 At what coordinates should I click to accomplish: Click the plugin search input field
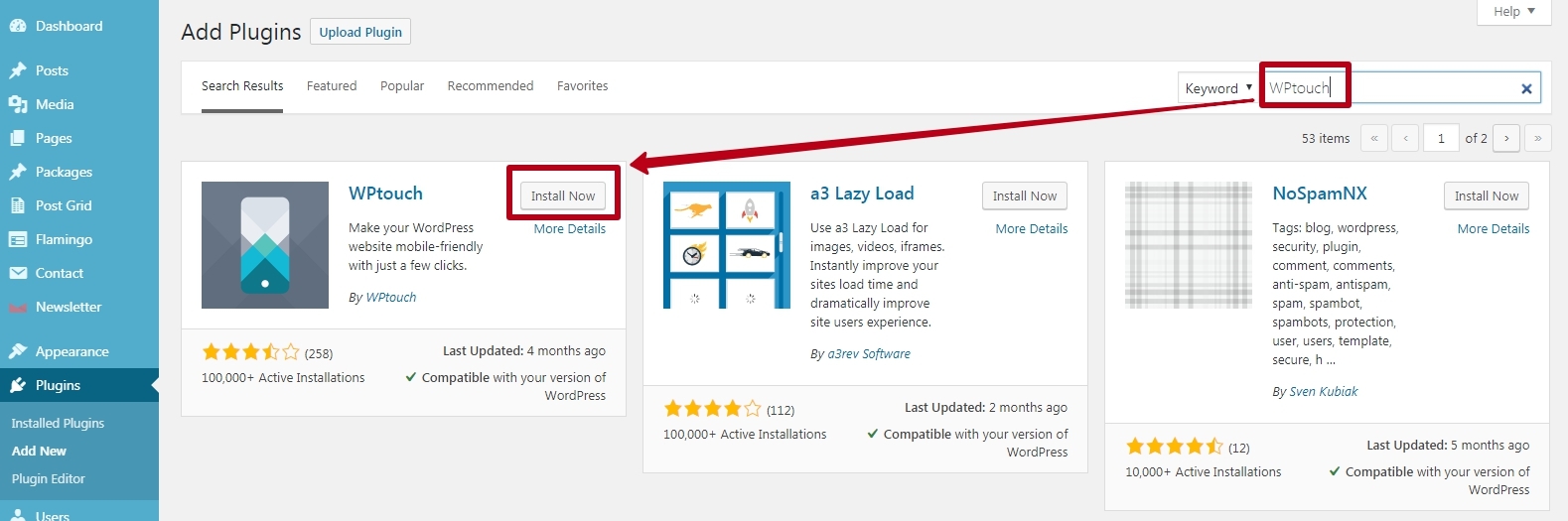[1401, 87]
